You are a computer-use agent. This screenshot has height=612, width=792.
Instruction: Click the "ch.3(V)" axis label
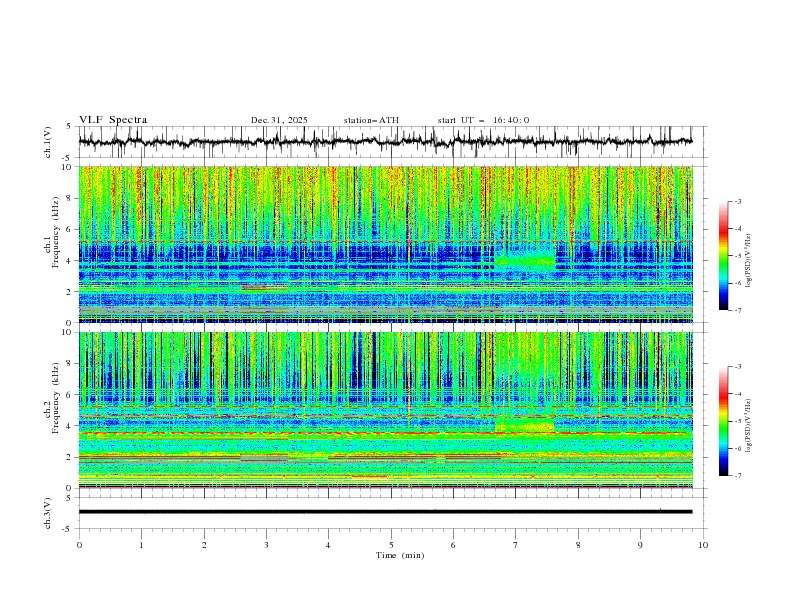[48, 513]
